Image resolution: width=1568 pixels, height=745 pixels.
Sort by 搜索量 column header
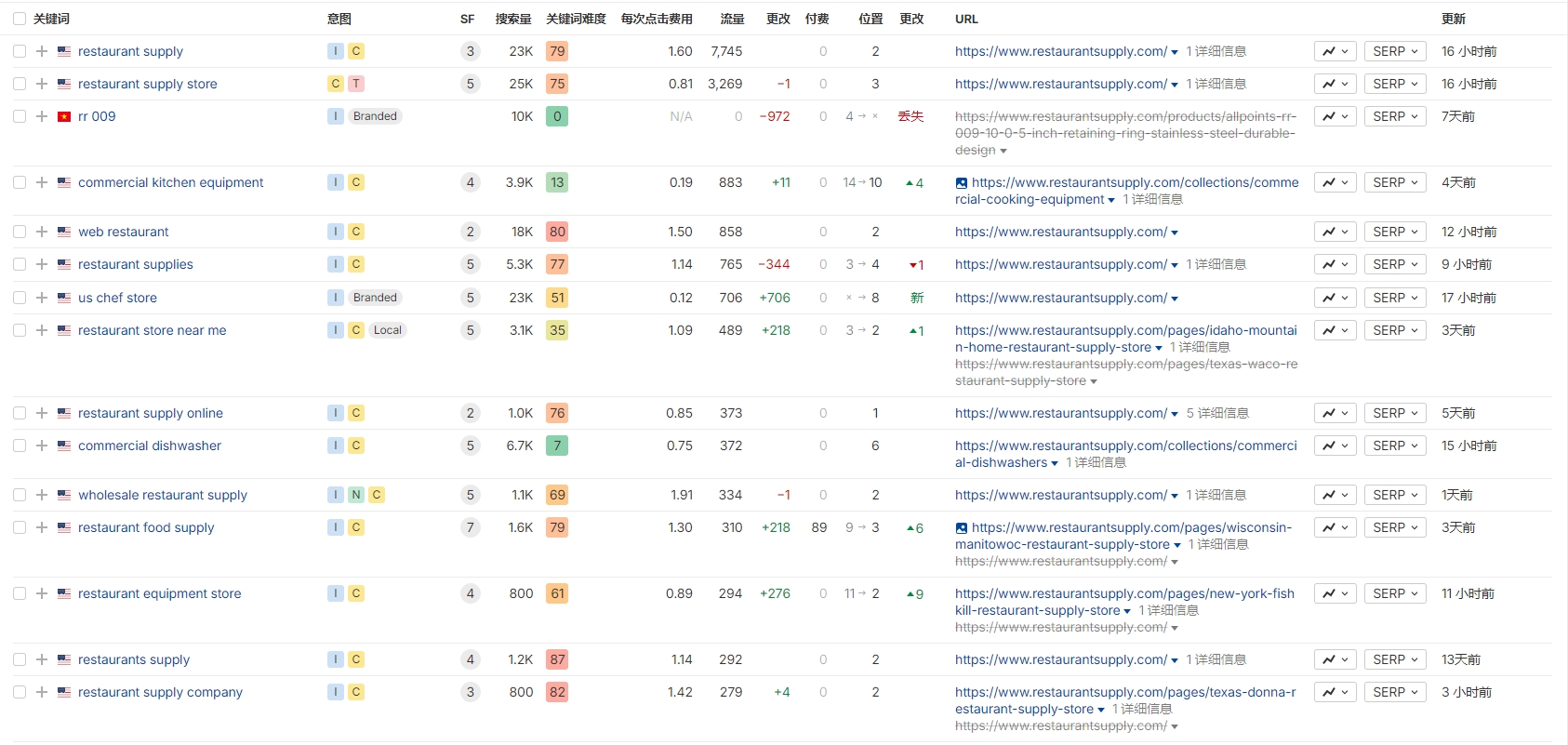[513, 19]
